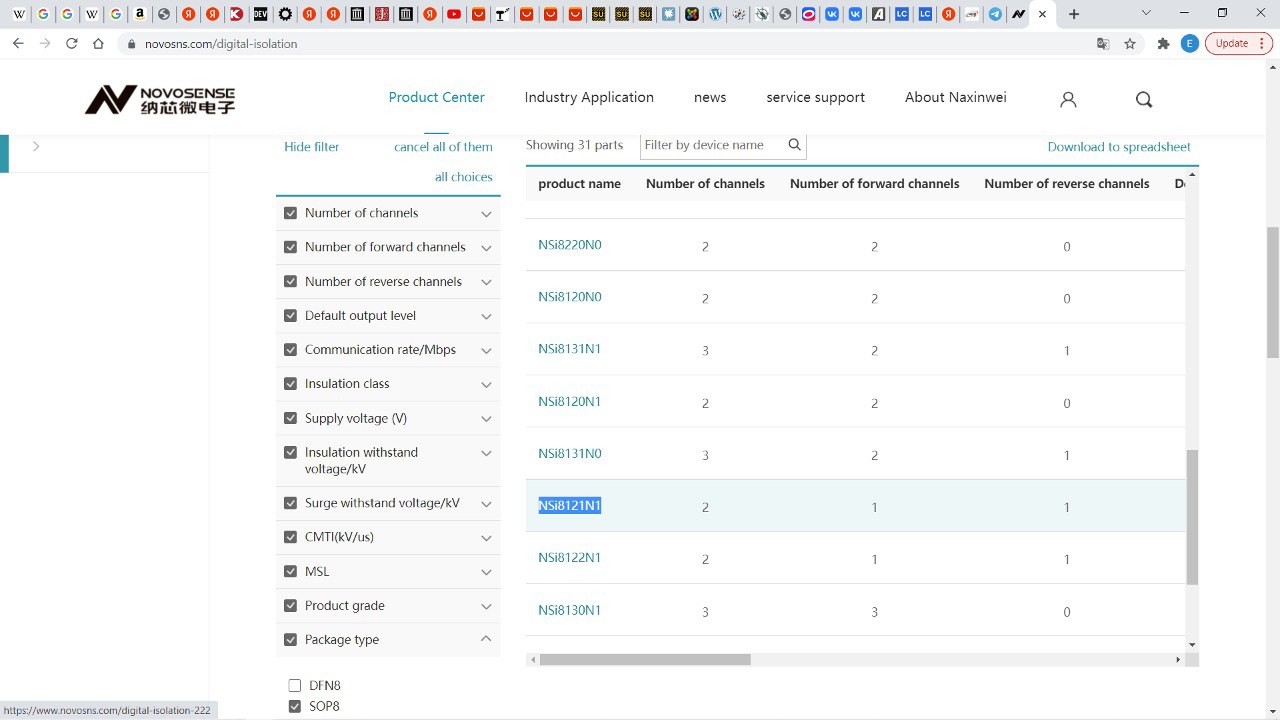Close the current NOVOSENSE tab

tap(1043, 14)
